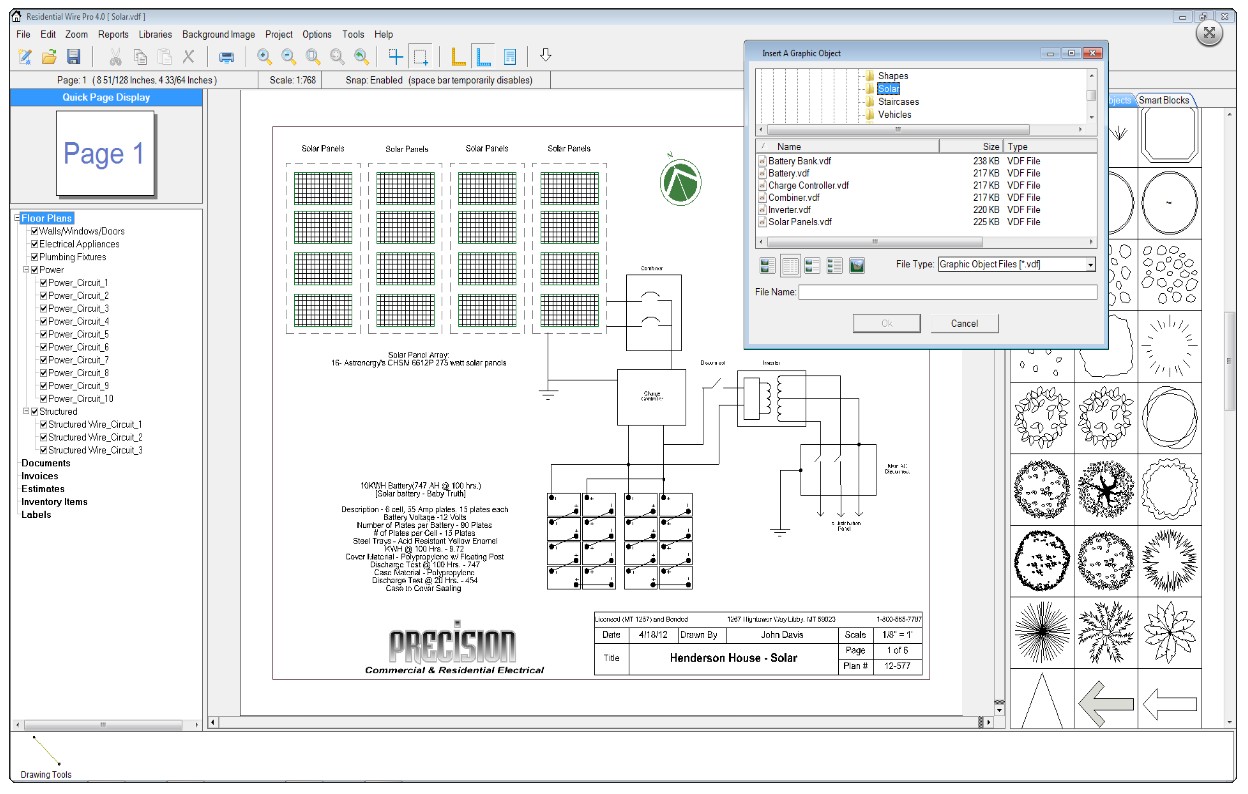Open the Reports menu

pos(113,34)
